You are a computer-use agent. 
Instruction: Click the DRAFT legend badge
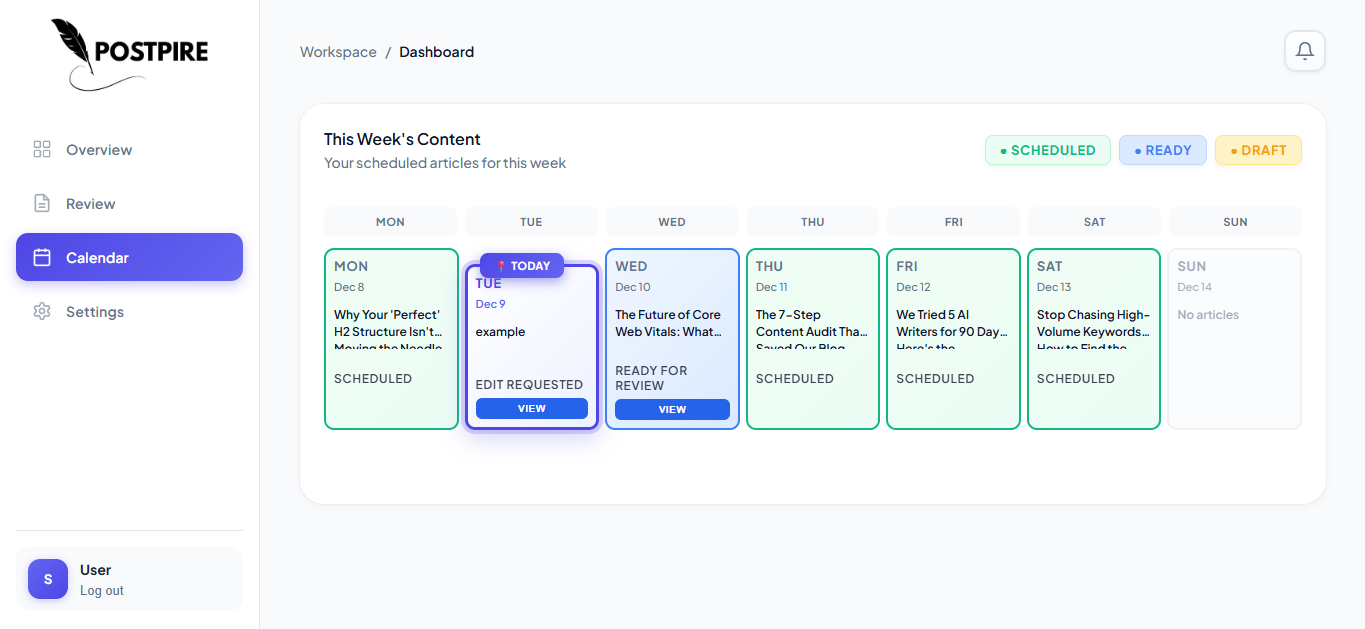(1258, 150)
